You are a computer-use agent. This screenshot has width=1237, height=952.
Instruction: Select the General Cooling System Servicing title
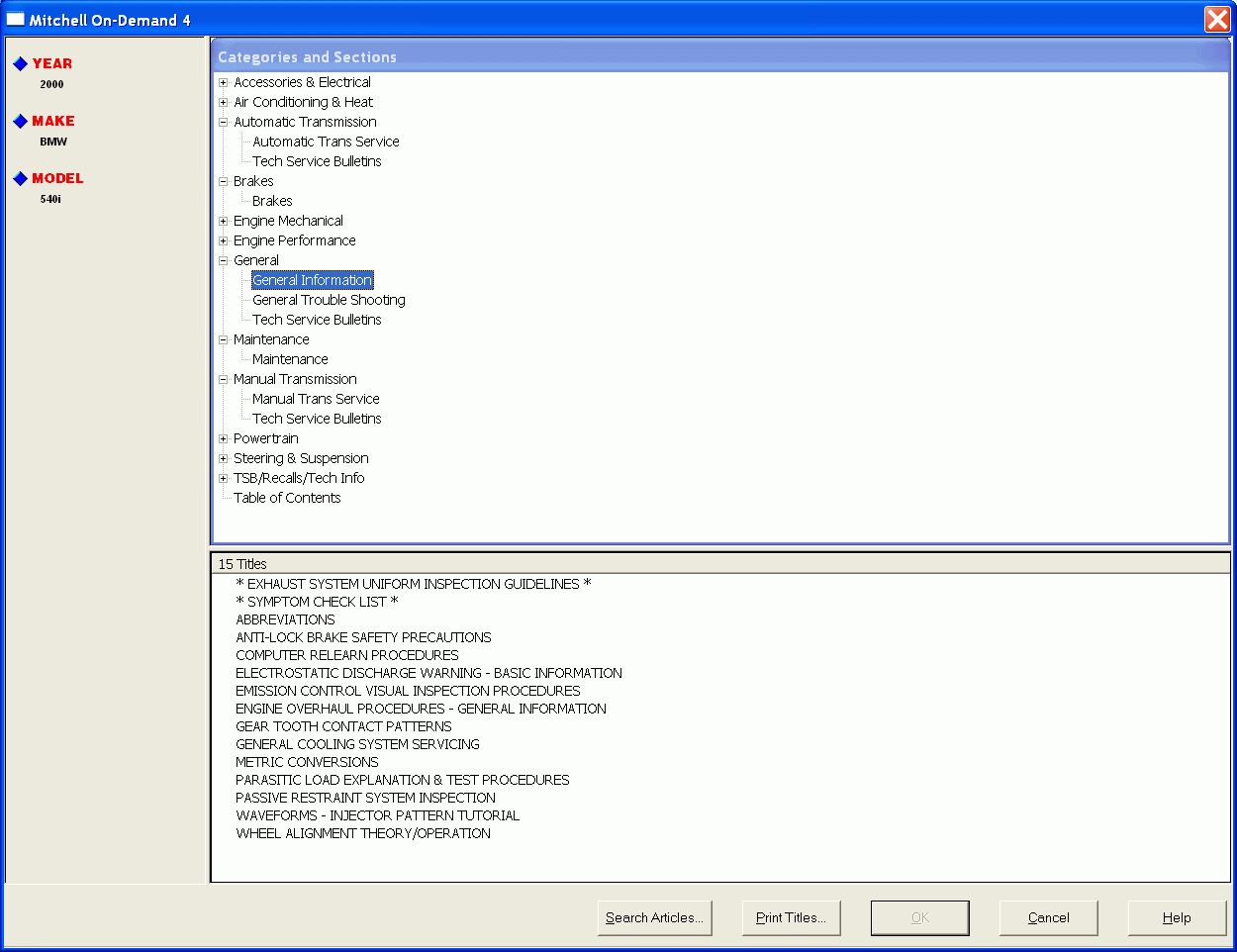(x=357, y=744)
